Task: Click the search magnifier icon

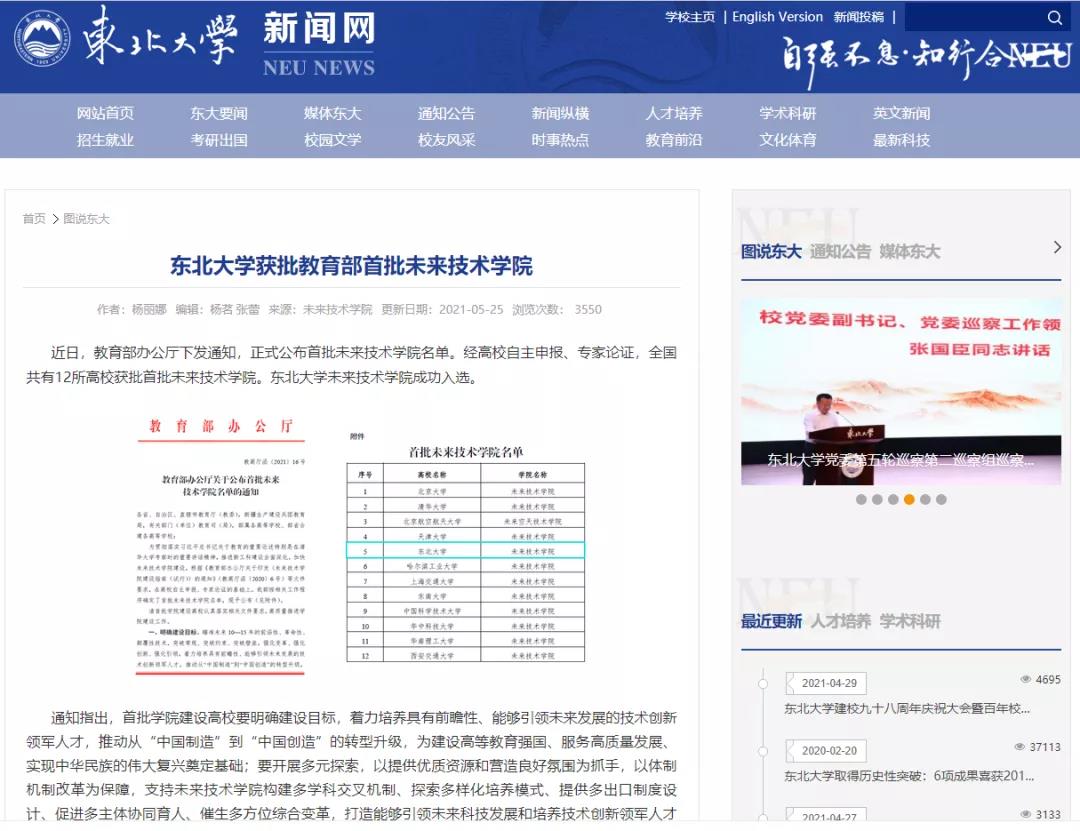Action: pos(1055,18)
